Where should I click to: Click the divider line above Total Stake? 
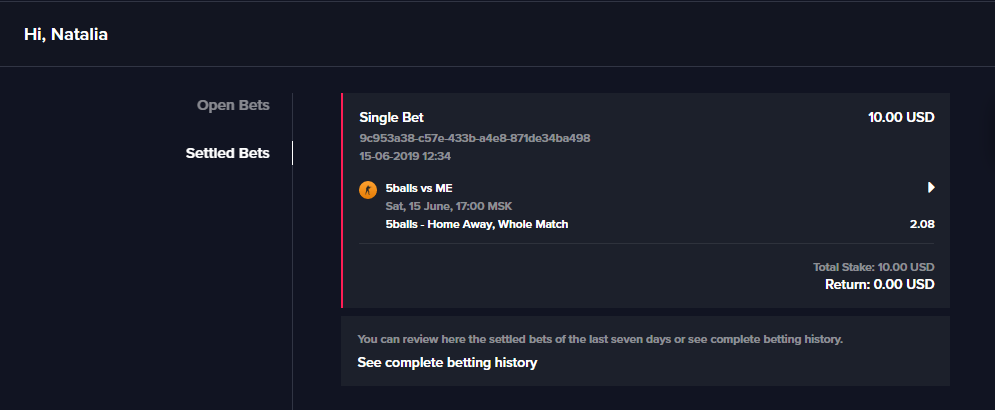tap(646, 243)
